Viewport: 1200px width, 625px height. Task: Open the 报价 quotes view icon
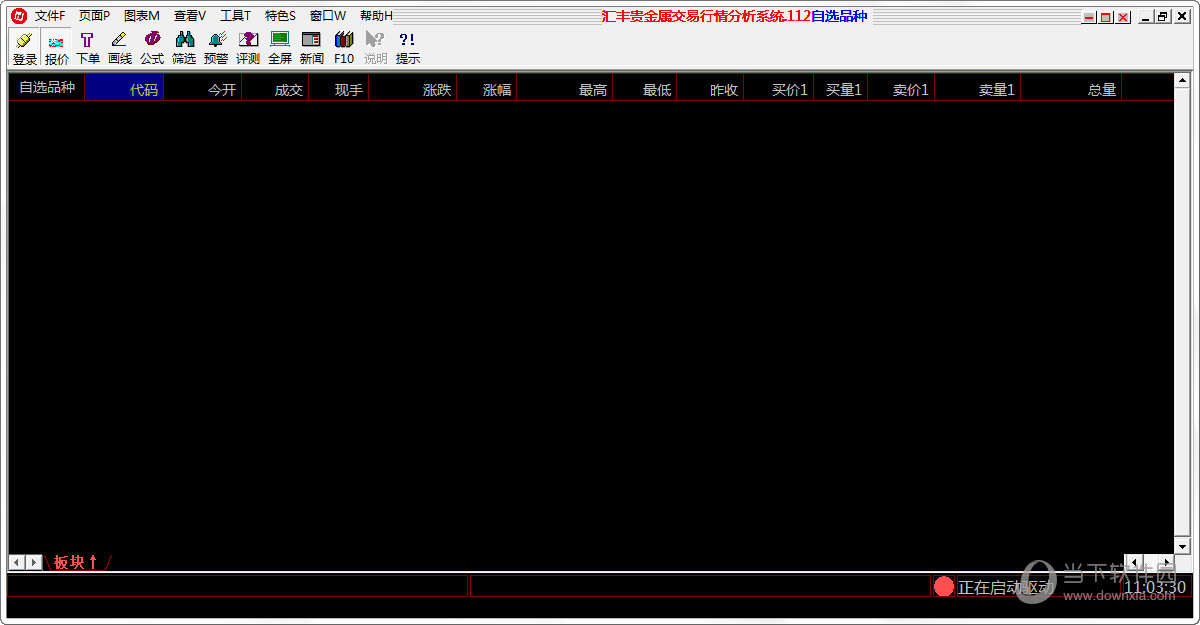pyautogui.click(x=57, y=47)
